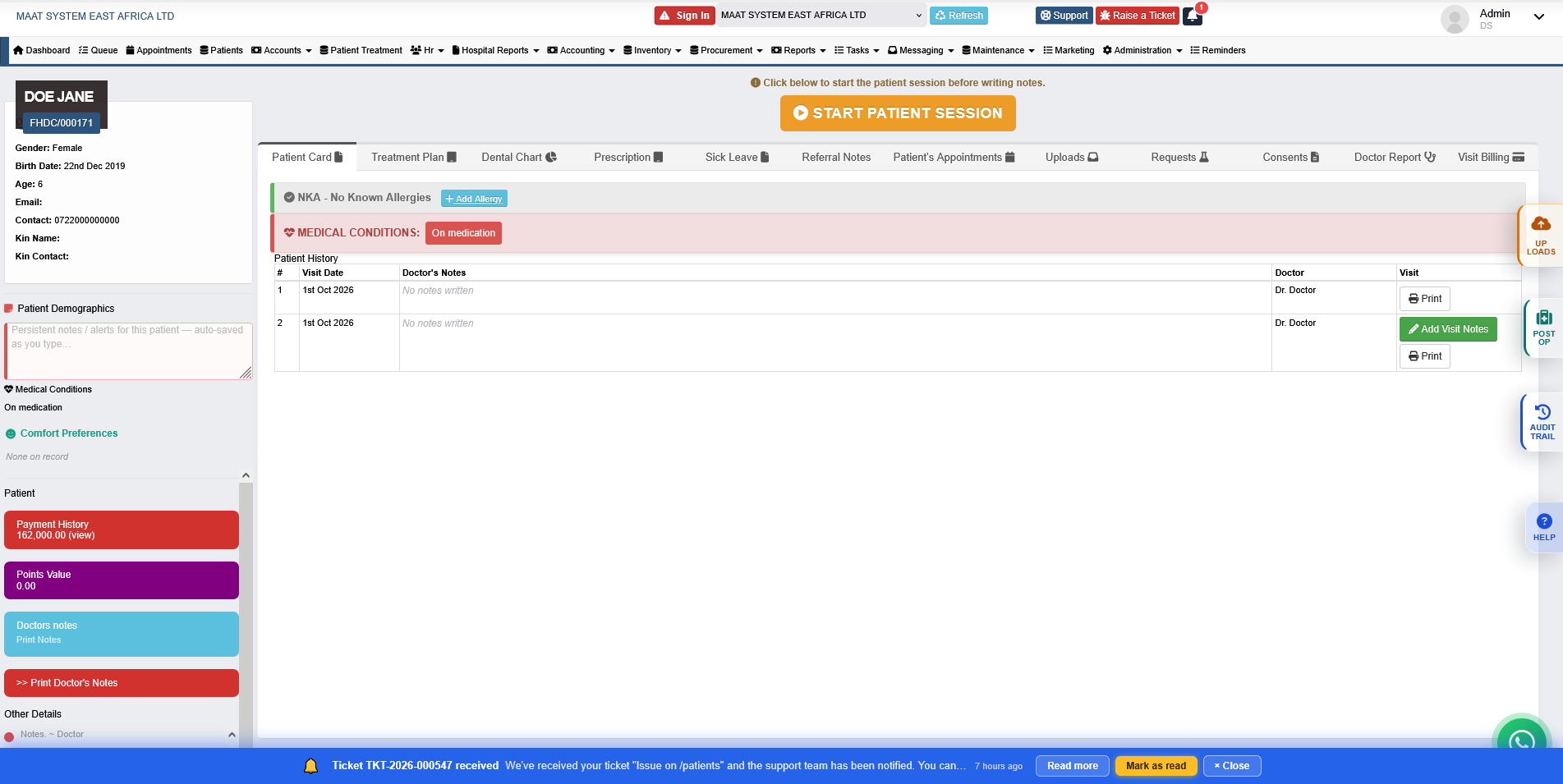Open the Uploads side panel icon
The image size is (1563, 784).
(1541, 236)
